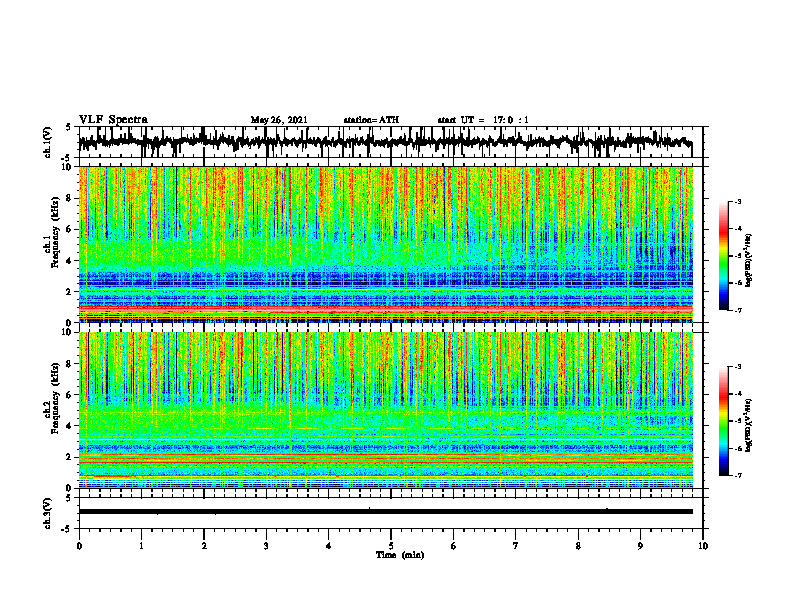Click the "VLF Spectra" plot title
This screenshot has width=792, height=612.
pos(113,120)
